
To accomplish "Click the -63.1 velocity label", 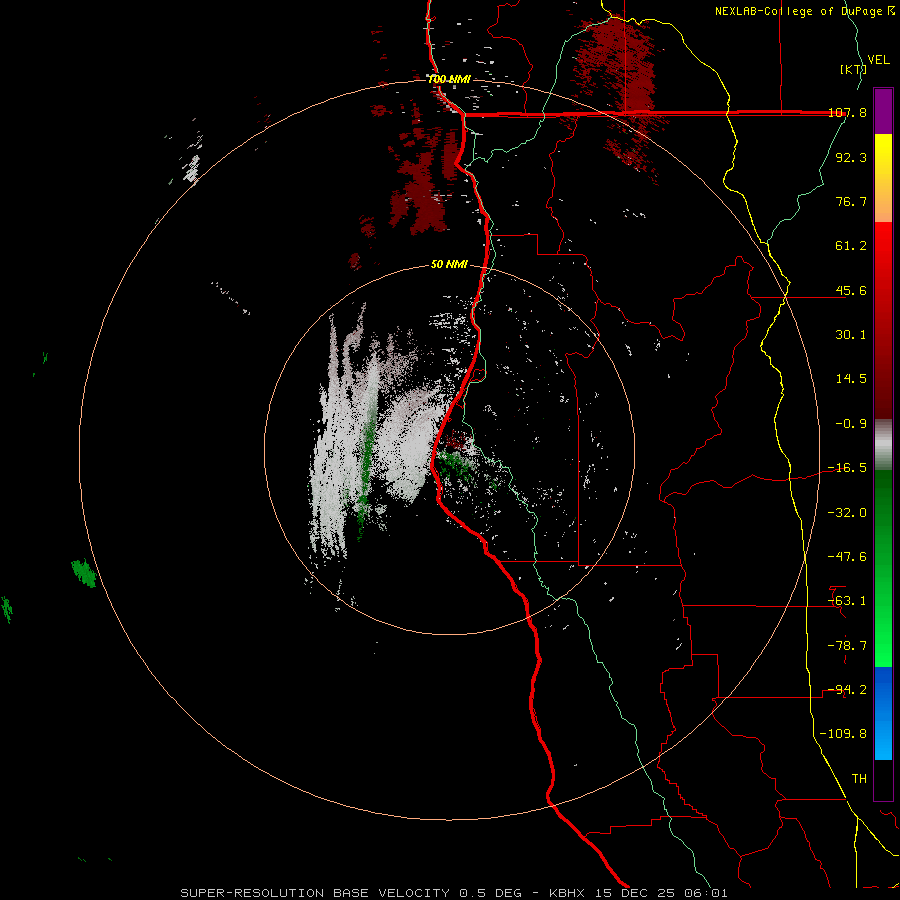I will tap(847, 601).
